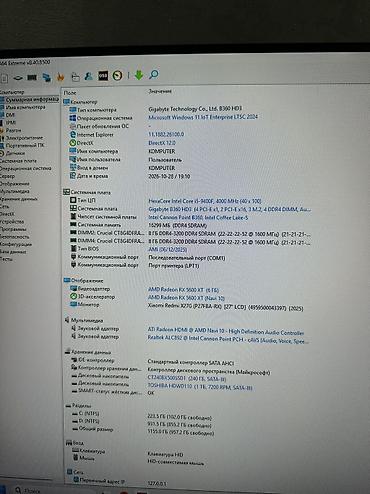Select the C: (NTFS) partition row
Viewport: 370px width, 494px height.
[x=142, y=414]
